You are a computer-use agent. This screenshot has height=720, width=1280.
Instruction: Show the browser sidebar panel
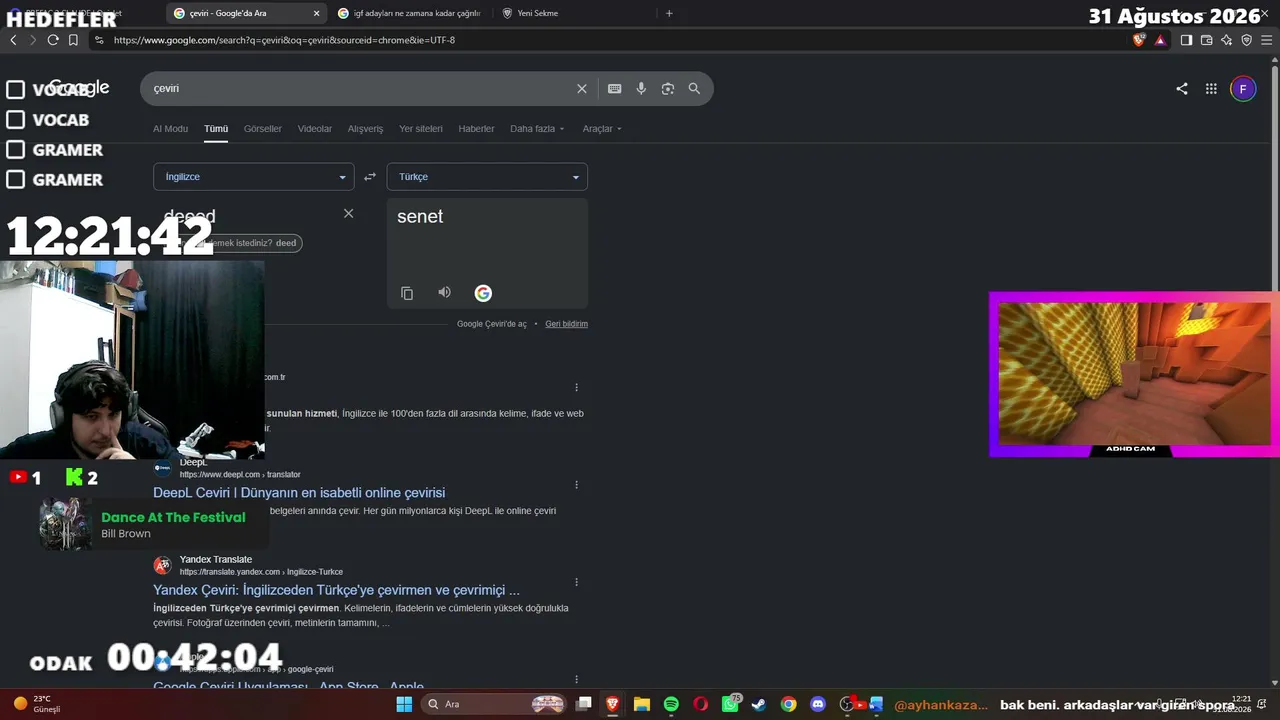click(x=1186, y=40)
